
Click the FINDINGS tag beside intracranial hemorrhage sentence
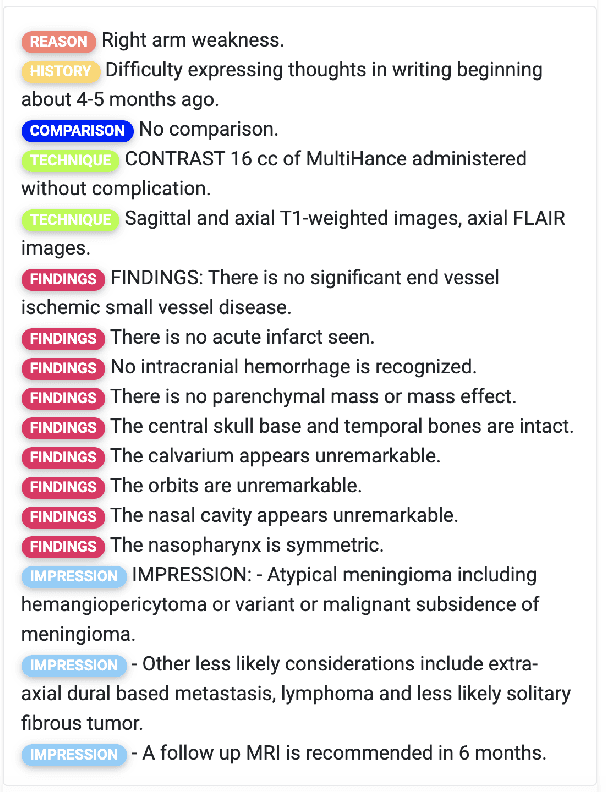click(x=63, y=368)
